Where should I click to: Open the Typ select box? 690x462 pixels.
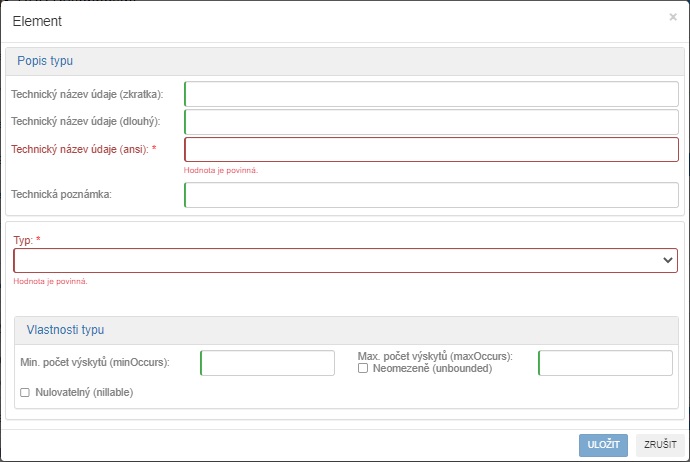(340, 260)
